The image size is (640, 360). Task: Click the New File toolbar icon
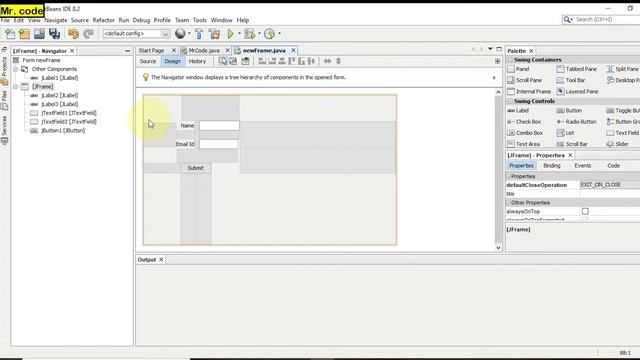coord(10,34)
